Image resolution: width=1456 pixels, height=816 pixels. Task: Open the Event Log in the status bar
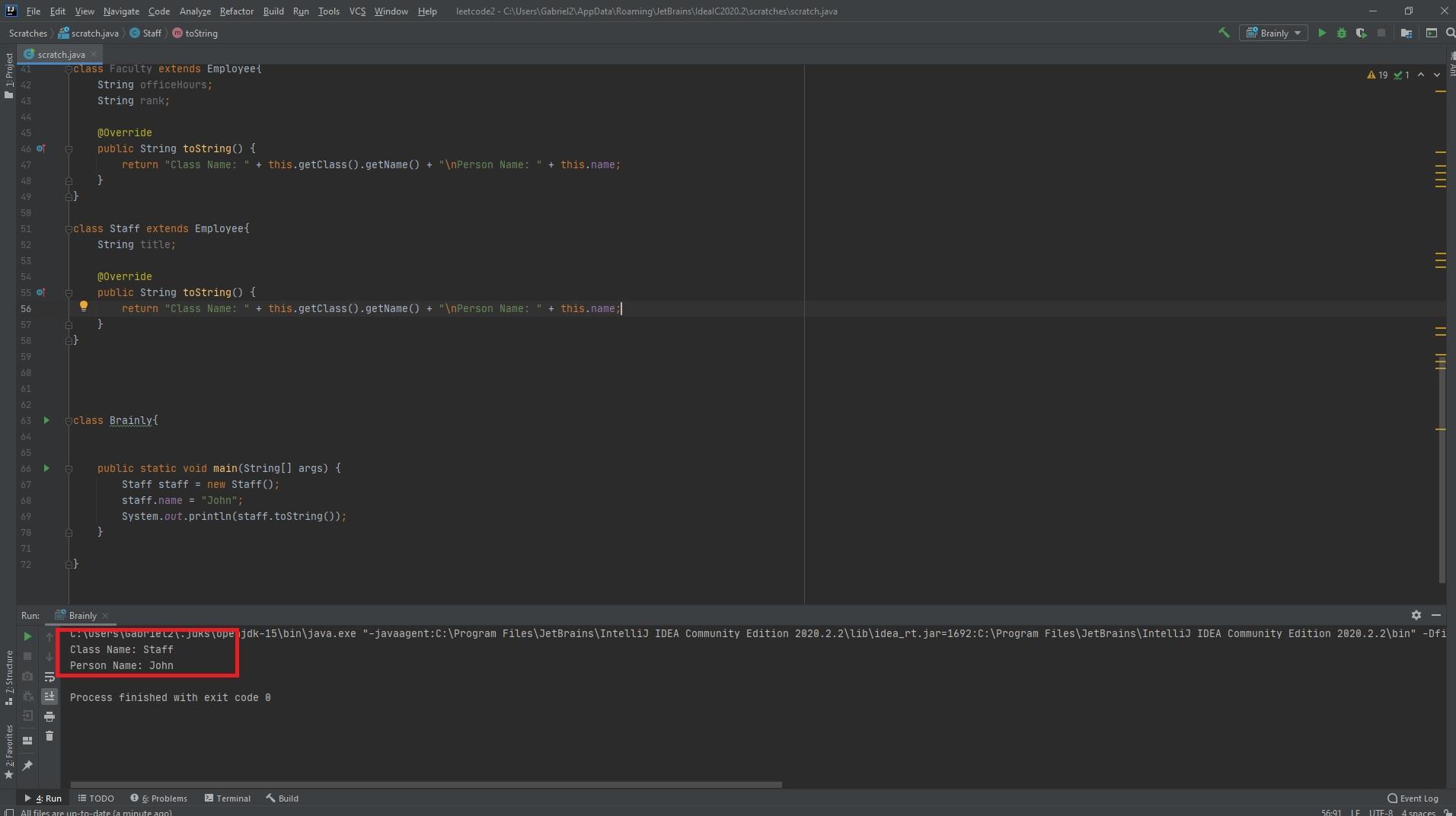tap(1413, 798)
